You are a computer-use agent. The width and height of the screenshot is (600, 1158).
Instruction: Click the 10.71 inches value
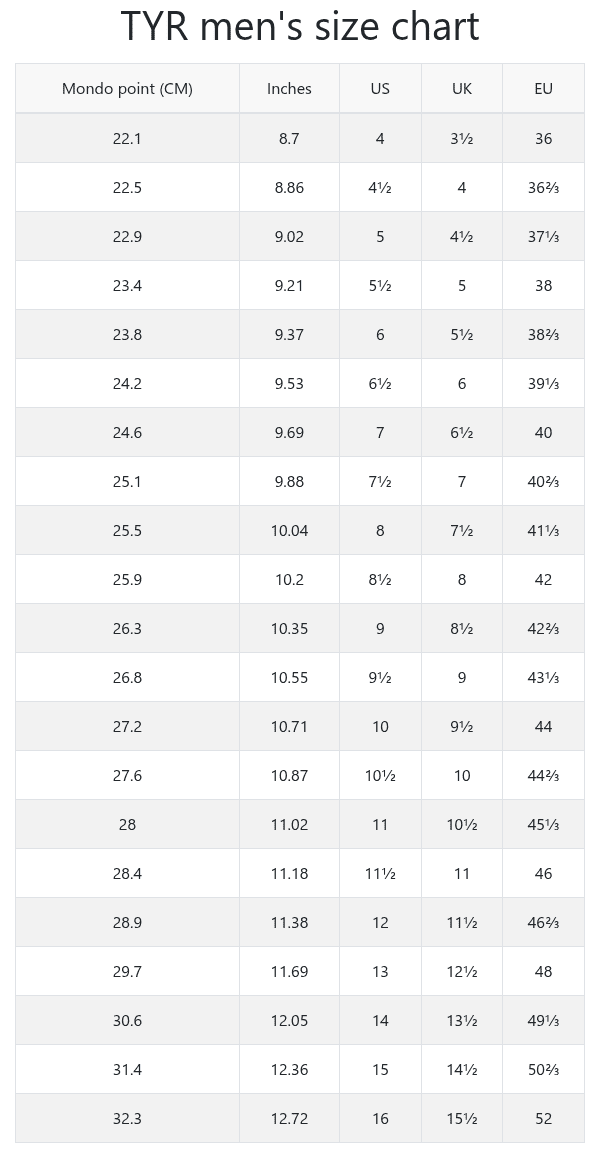[x=289, y=727]
